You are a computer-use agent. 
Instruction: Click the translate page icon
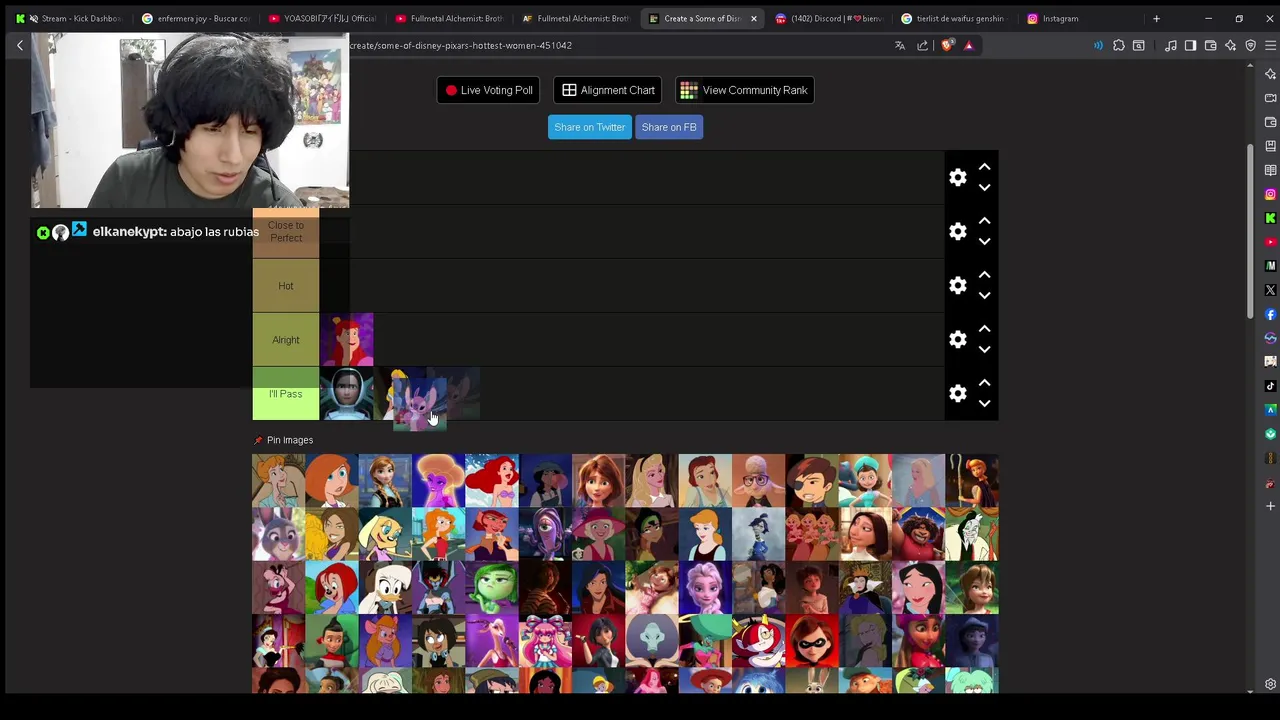click(900, 45)
